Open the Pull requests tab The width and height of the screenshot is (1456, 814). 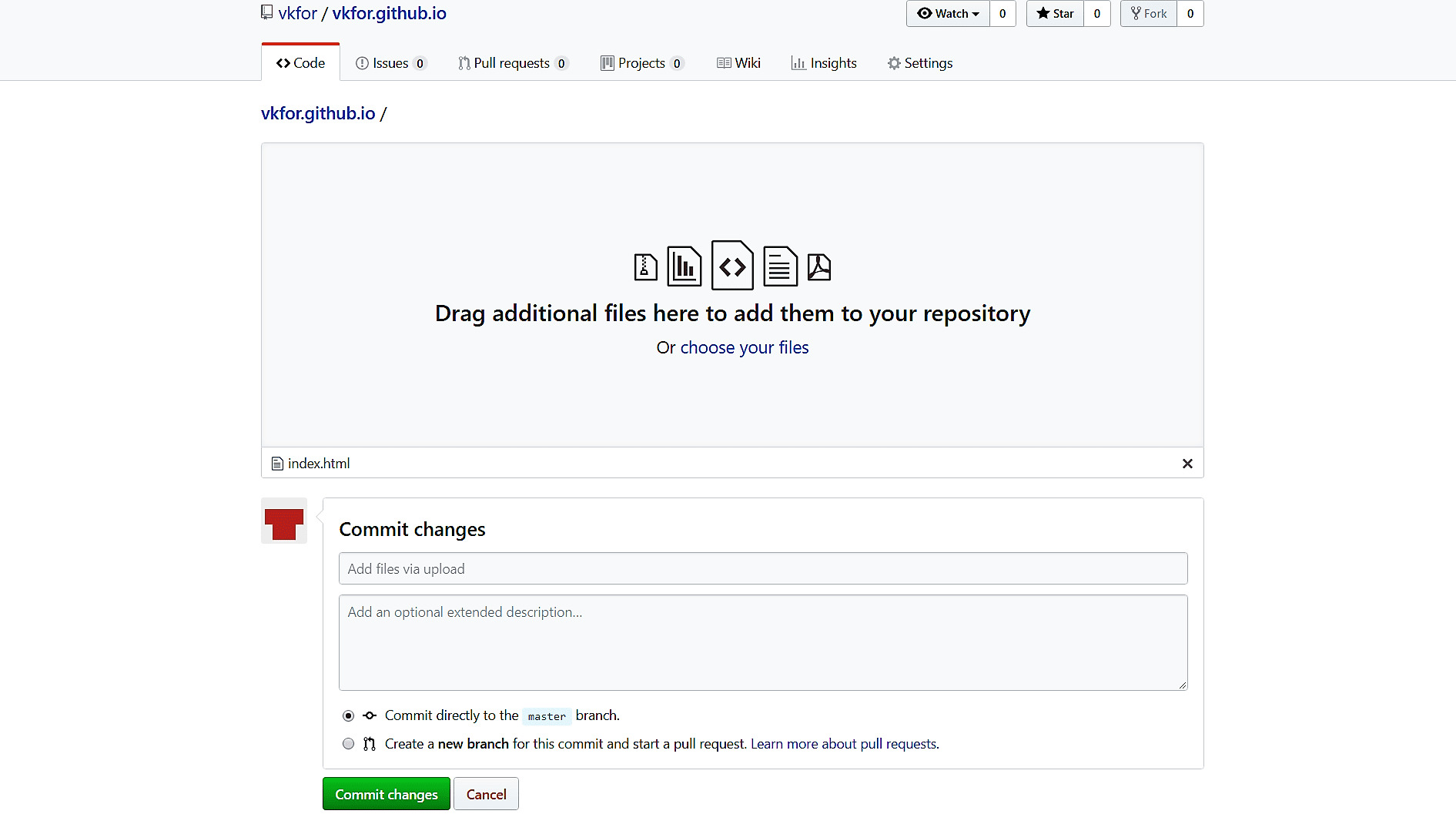(x=511, y=63)
